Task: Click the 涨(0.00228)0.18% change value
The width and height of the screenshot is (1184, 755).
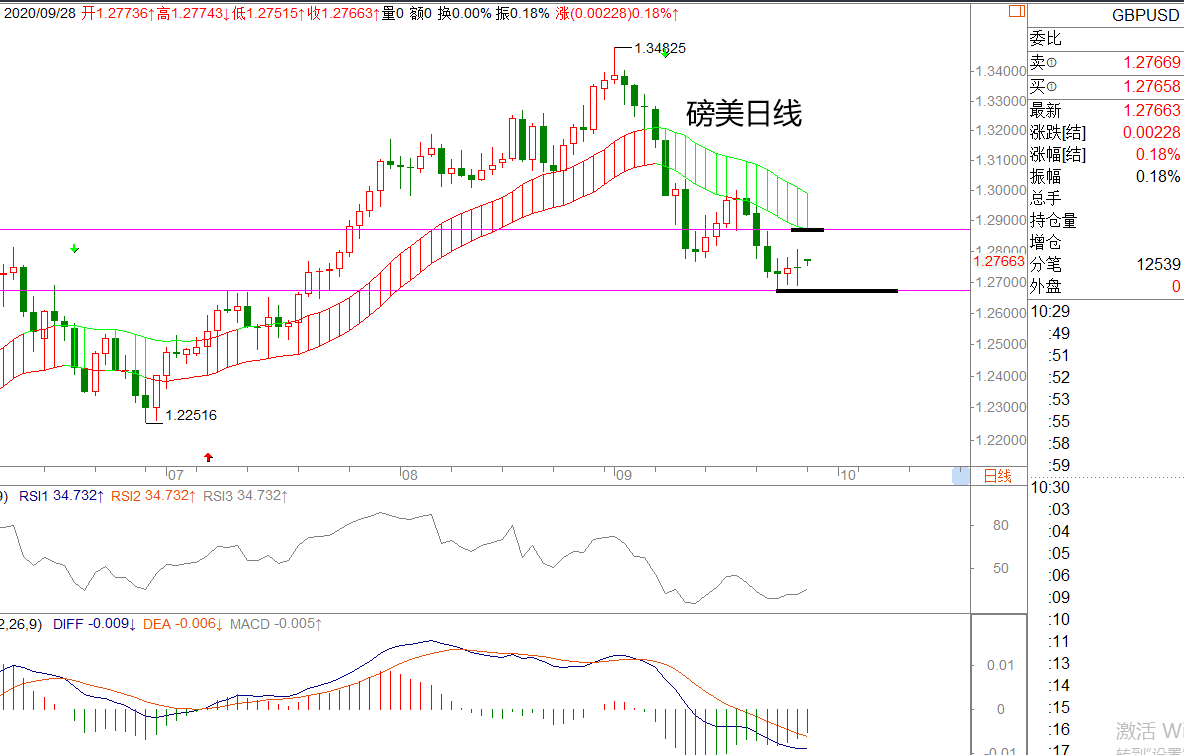Action: (x=617, y=13)
